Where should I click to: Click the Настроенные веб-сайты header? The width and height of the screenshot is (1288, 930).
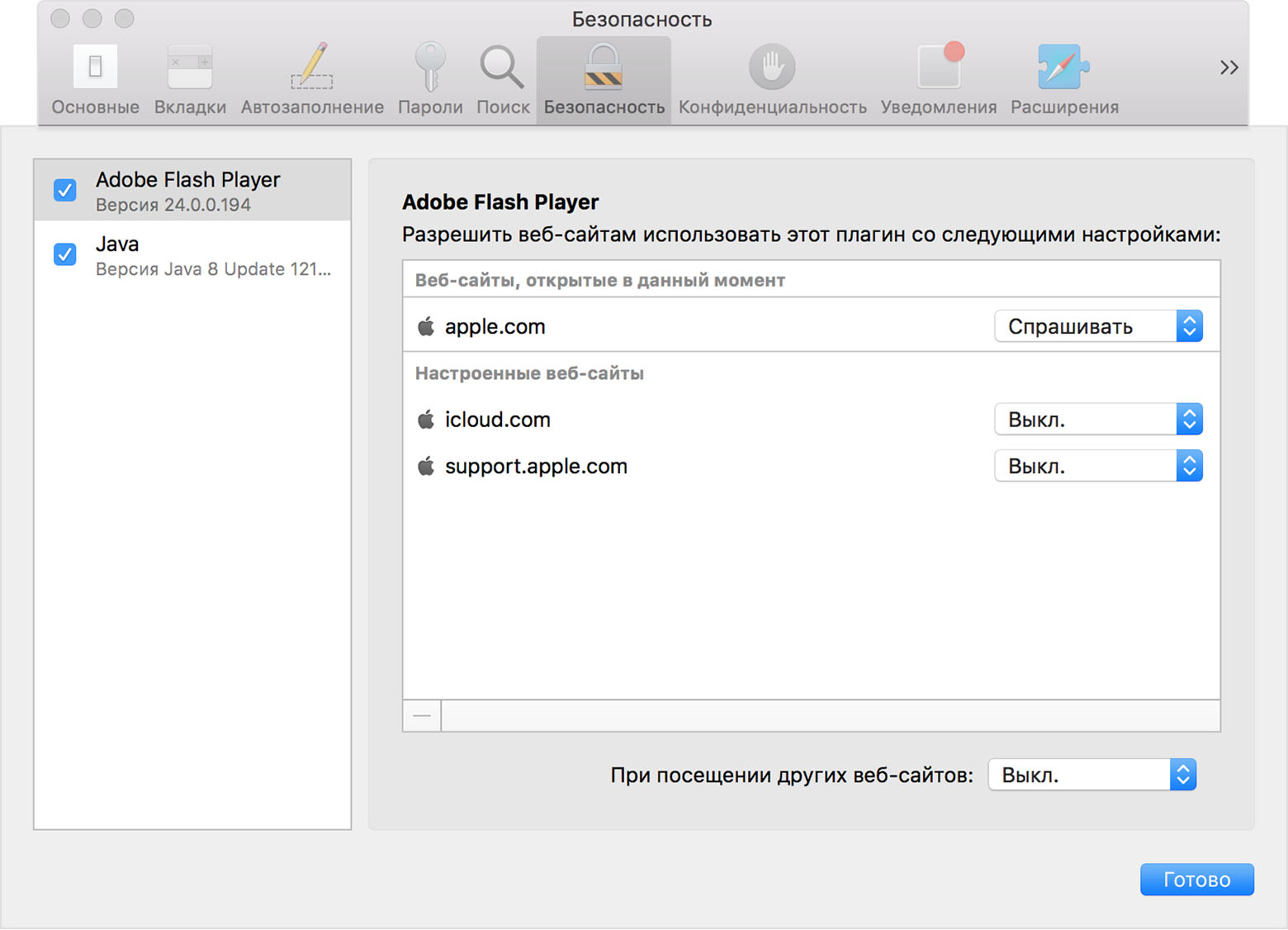pyautogui.click(x=529, y=373)
